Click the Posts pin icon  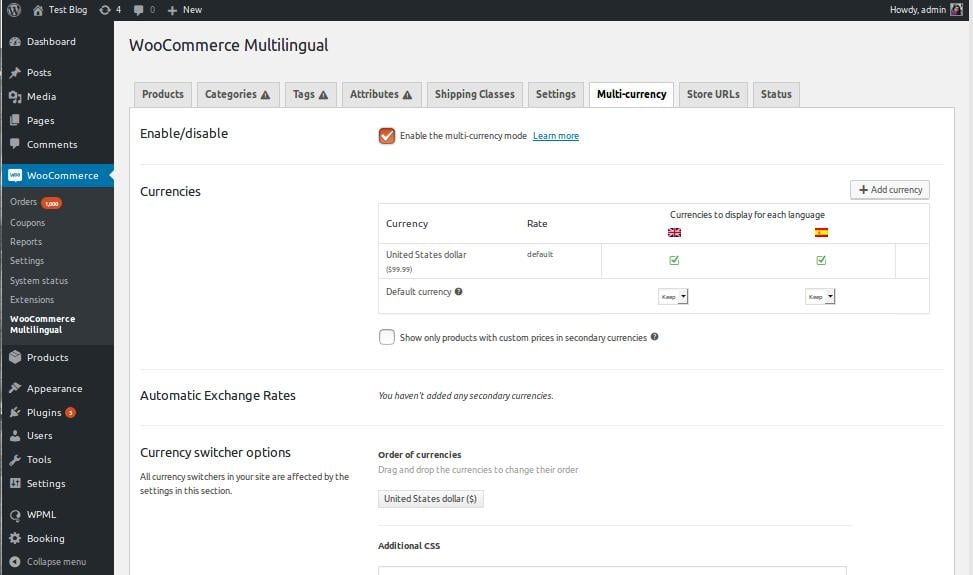point(15,73)
